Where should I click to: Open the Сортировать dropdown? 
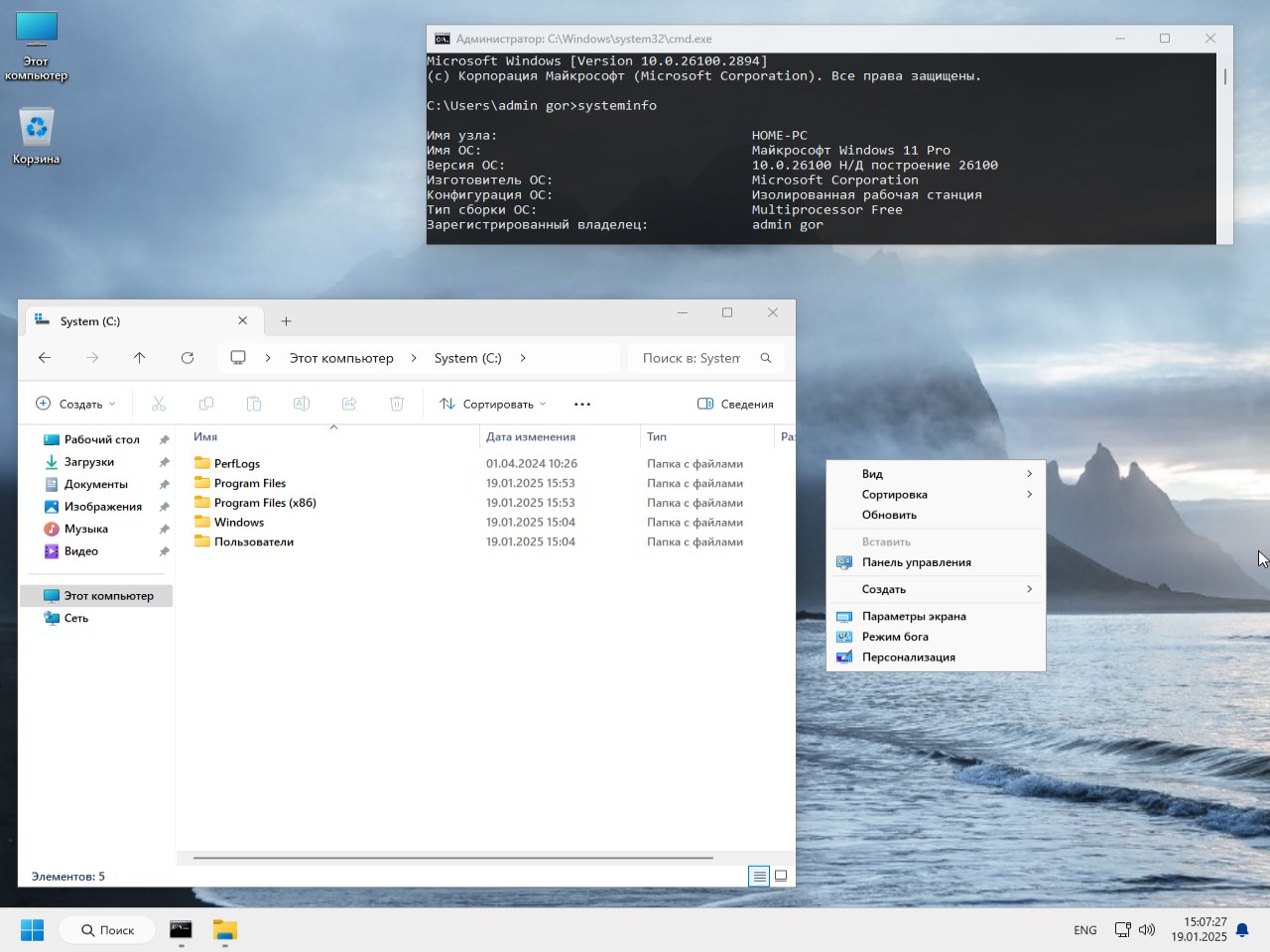click(x=493, y=404)
